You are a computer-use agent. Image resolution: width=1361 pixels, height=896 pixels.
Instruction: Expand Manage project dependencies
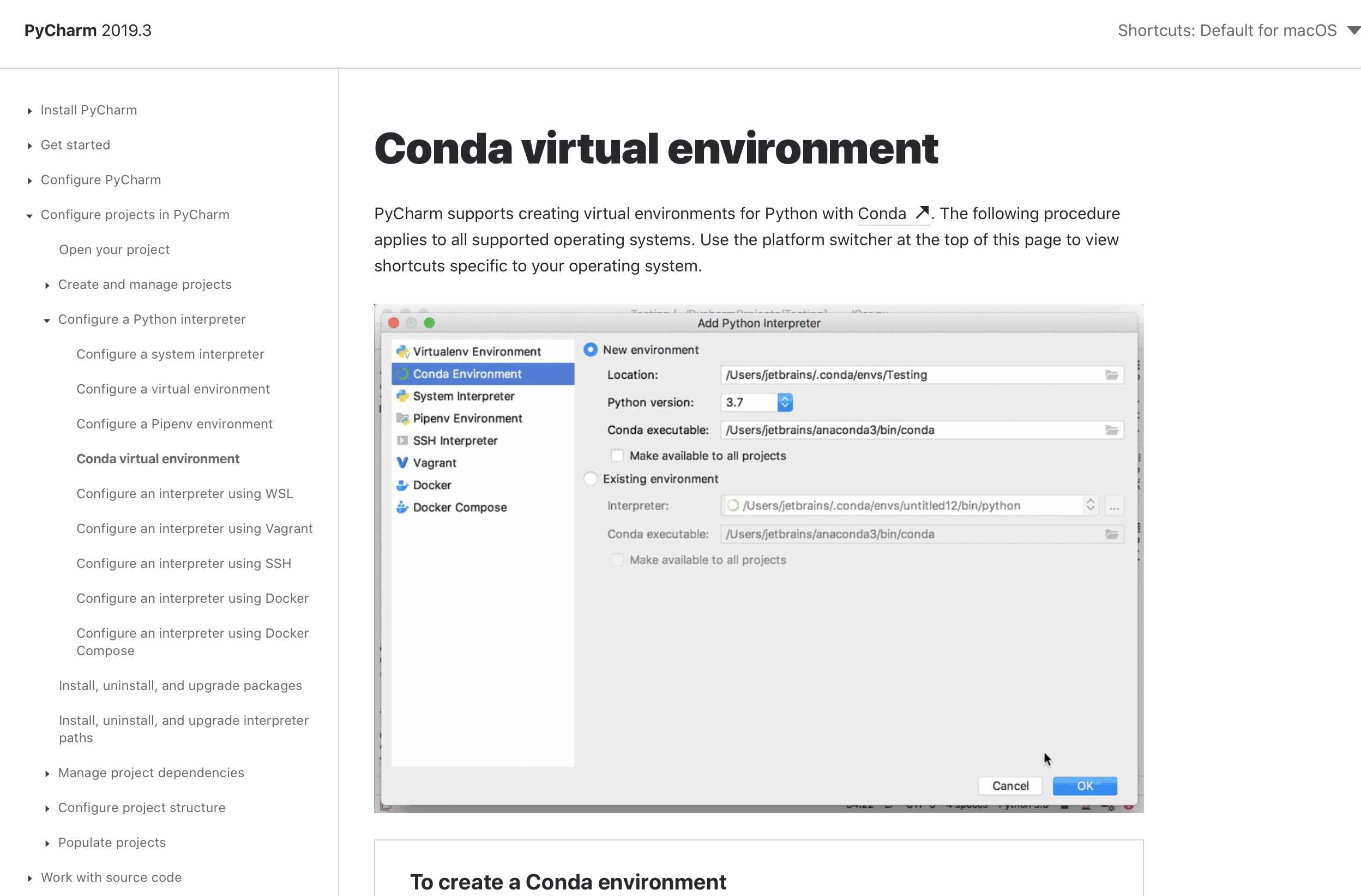[47, 773]
